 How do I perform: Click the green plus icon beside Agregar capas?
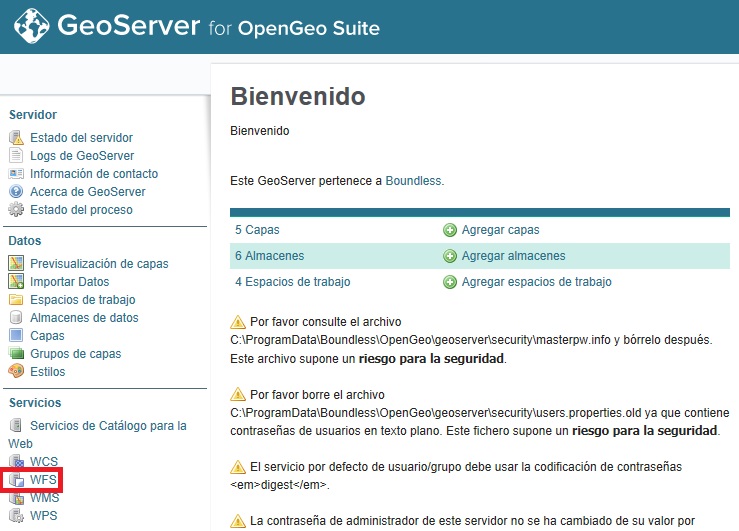(450, 230)
